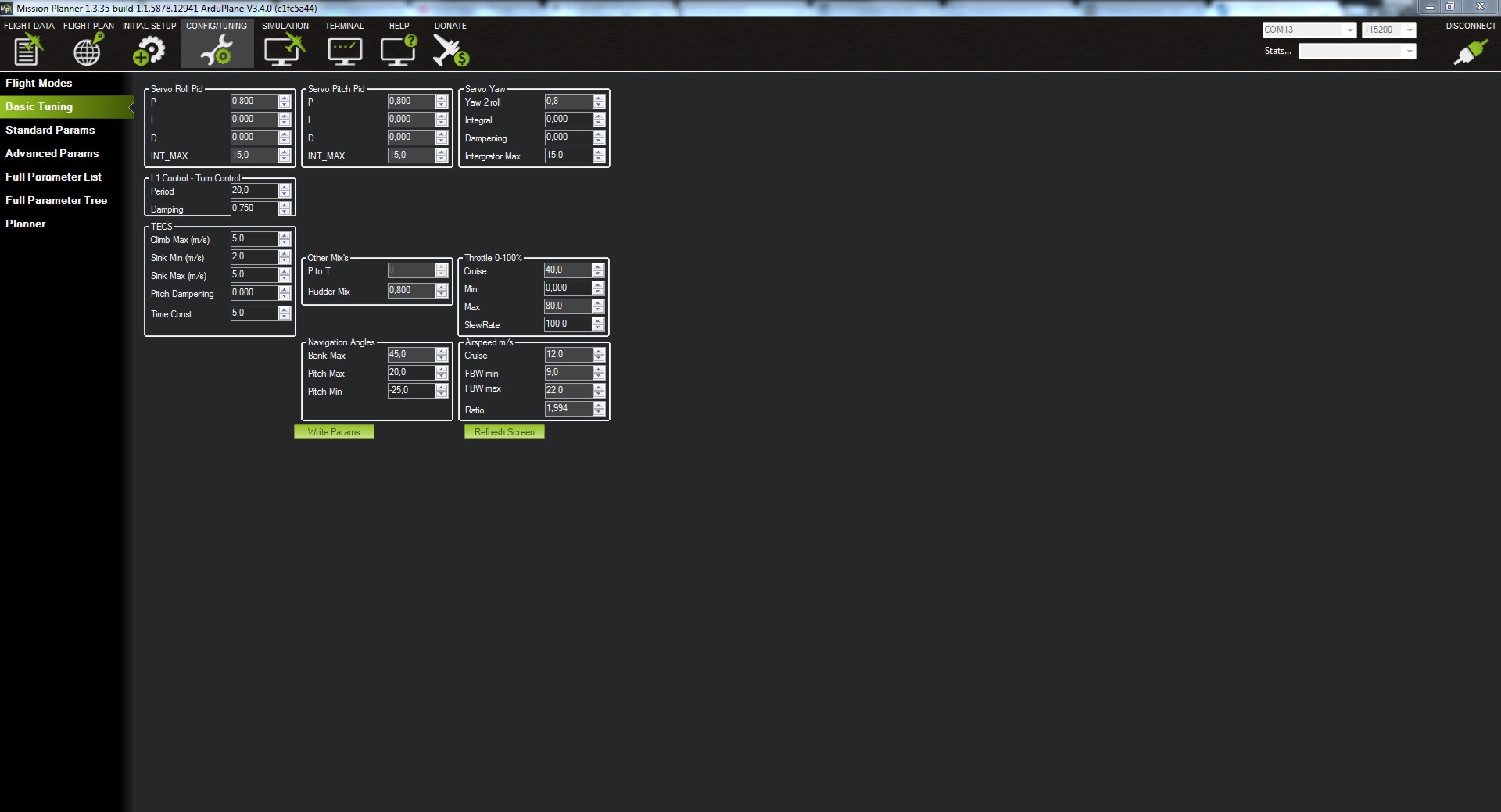1501x812 pixels.
Task: Click the Disconnect plug icon
Action: [1470, 52]
